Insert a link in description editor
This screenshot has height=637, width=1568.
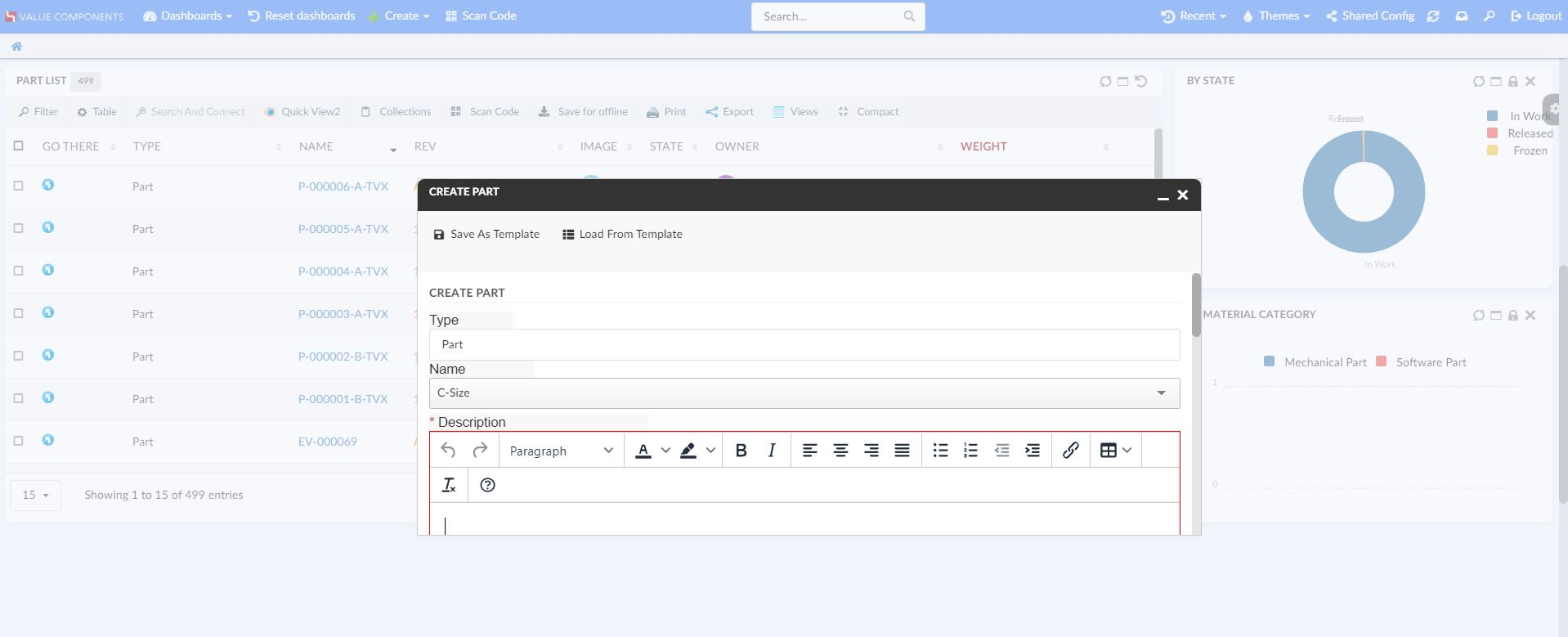1070,451
